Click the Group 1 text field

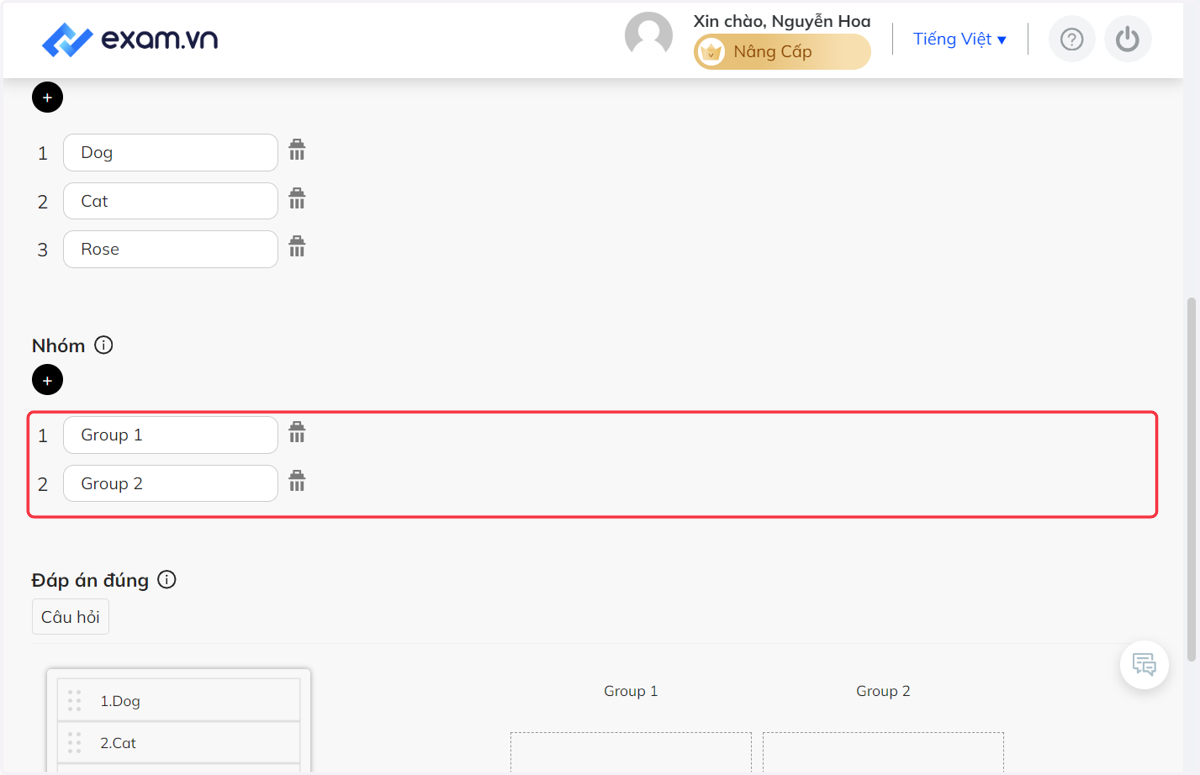pyautogui.click(x=170, y=435)
